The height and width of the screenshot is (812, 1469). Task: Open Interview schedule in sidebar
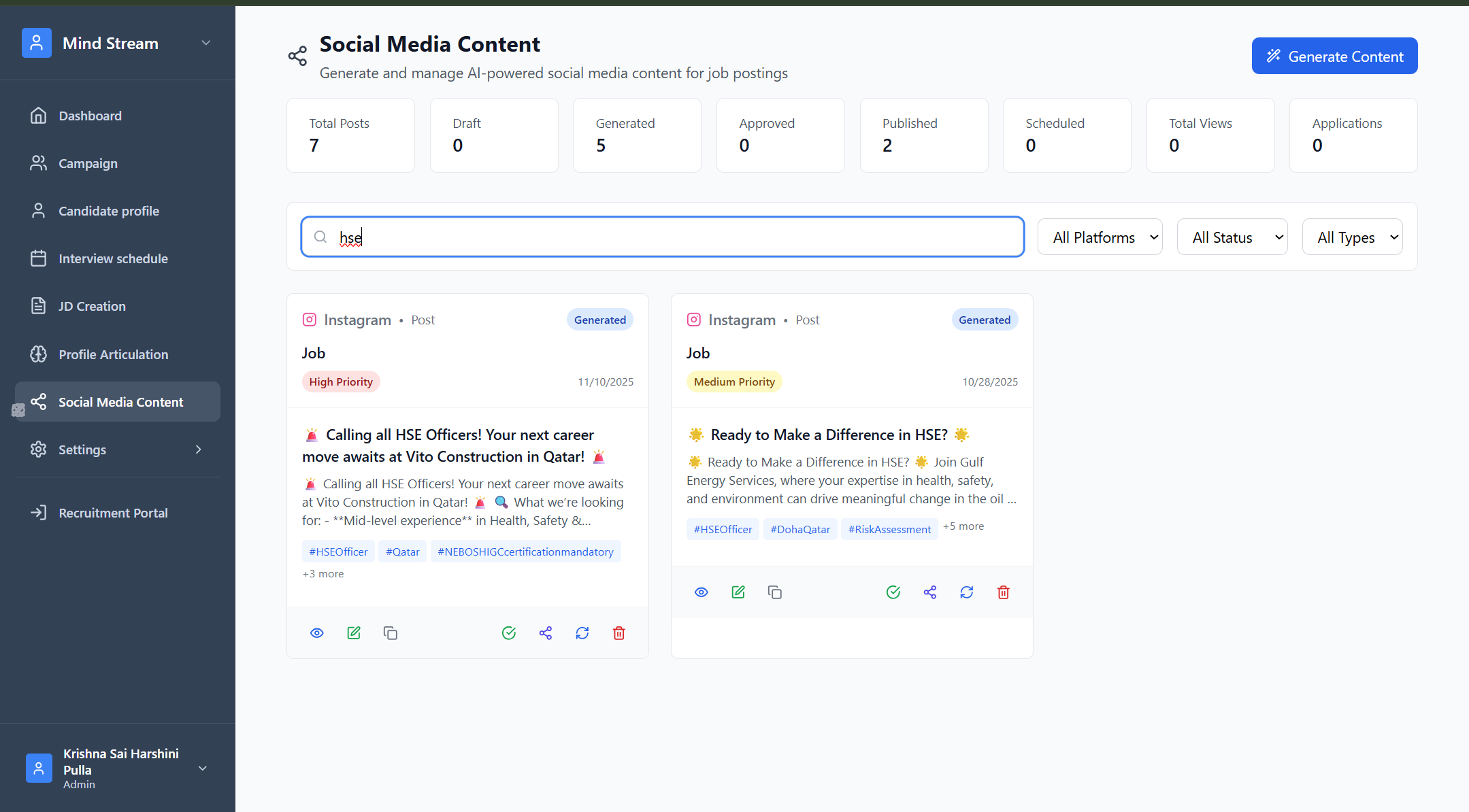point(113,259)
